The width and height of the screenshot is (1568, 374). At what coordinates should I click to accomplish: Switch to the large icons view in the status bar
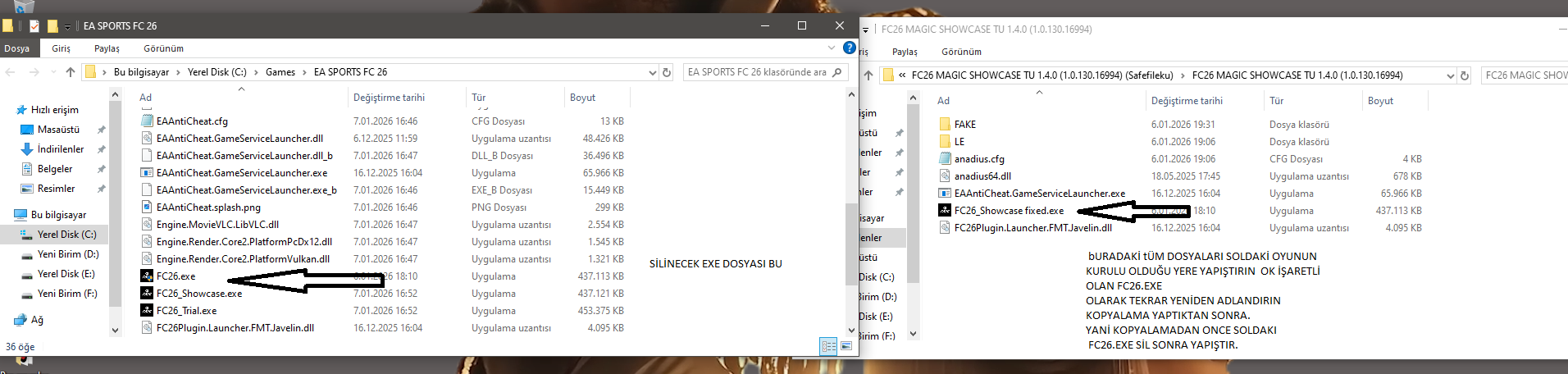pos(846,346)
